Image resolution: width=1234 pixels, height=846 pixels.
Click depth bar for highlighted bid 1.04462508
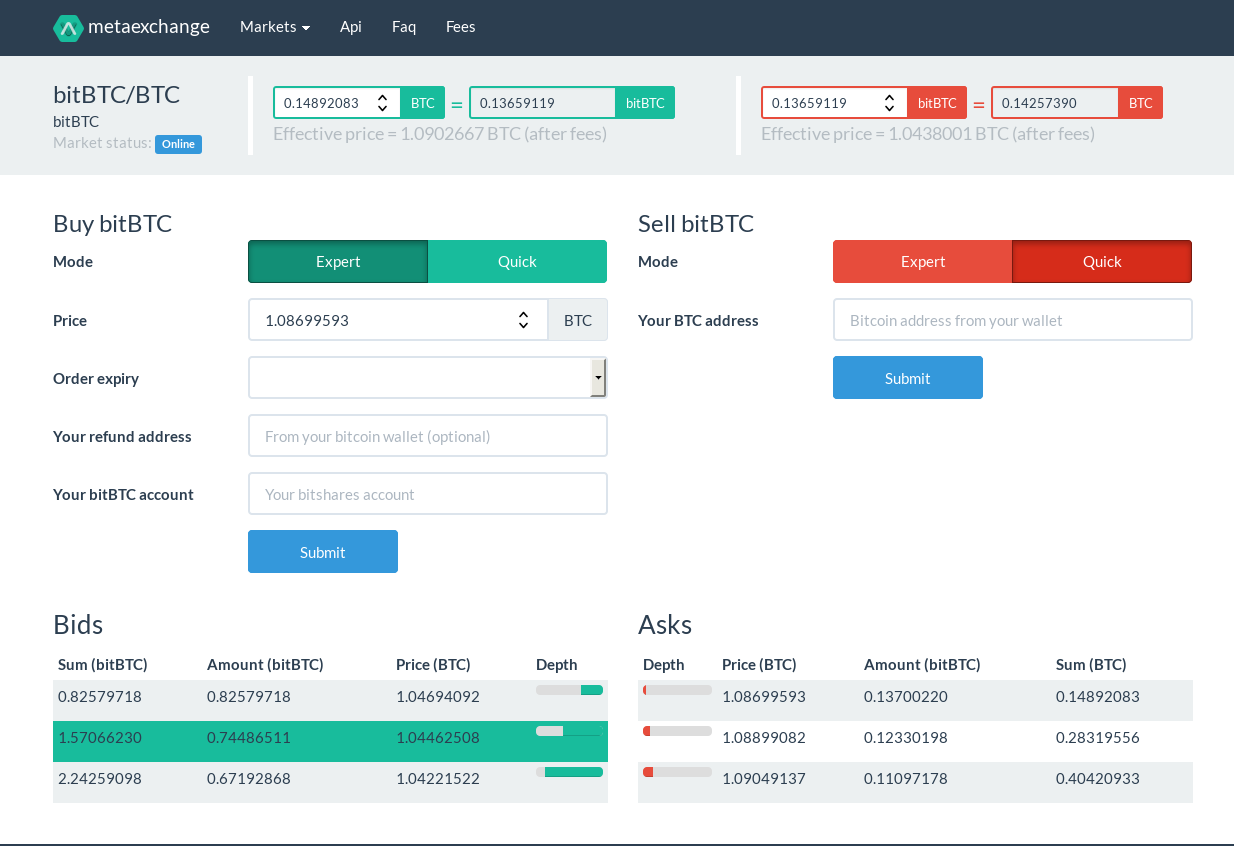pos(569,731)
